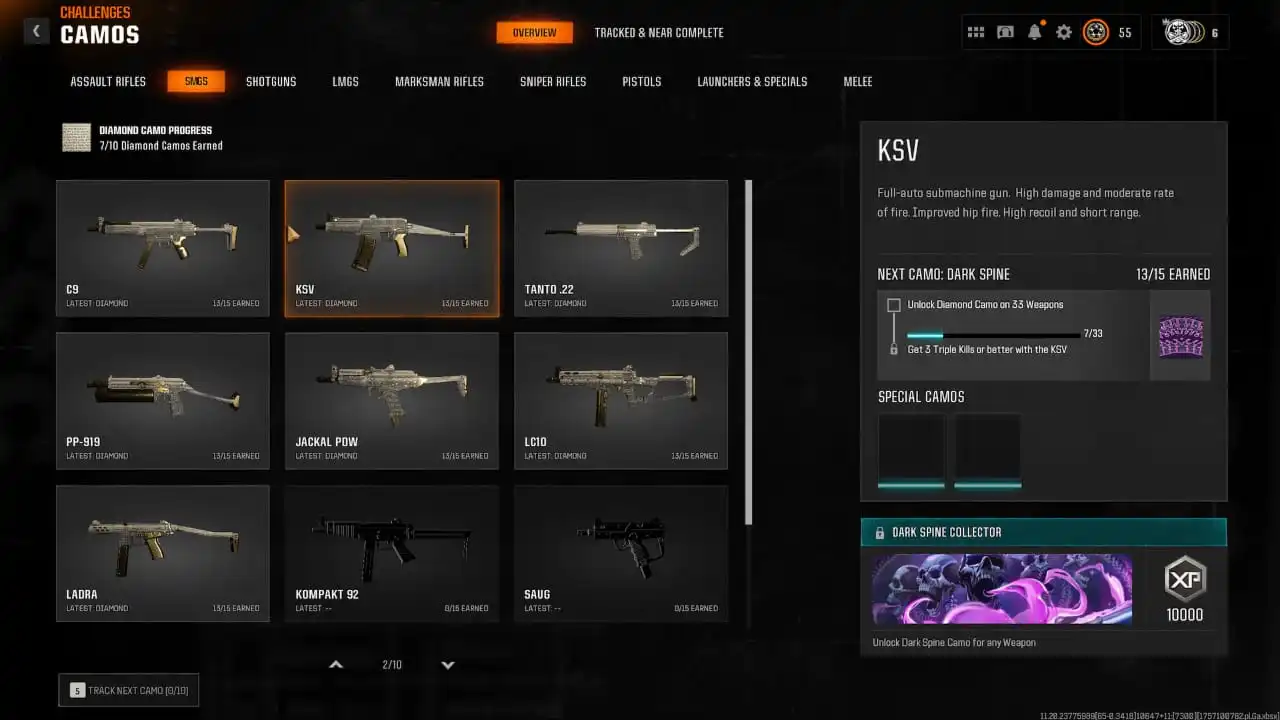
Task: Click the XP 10000 reward badge
Action: (x=1185, y=589)
